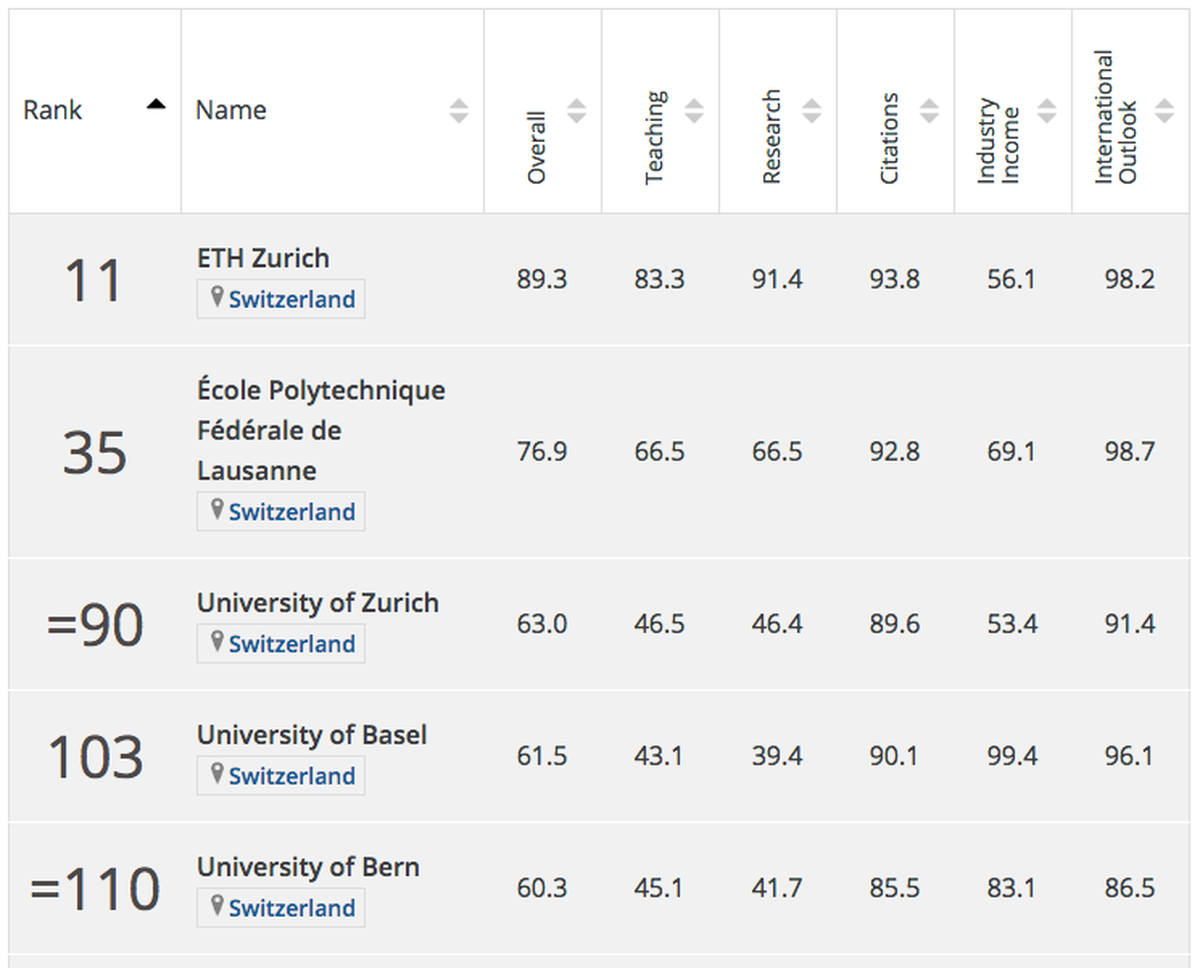Open University of Zurich page
The image size is (1200, 968).
pos(318,603)
